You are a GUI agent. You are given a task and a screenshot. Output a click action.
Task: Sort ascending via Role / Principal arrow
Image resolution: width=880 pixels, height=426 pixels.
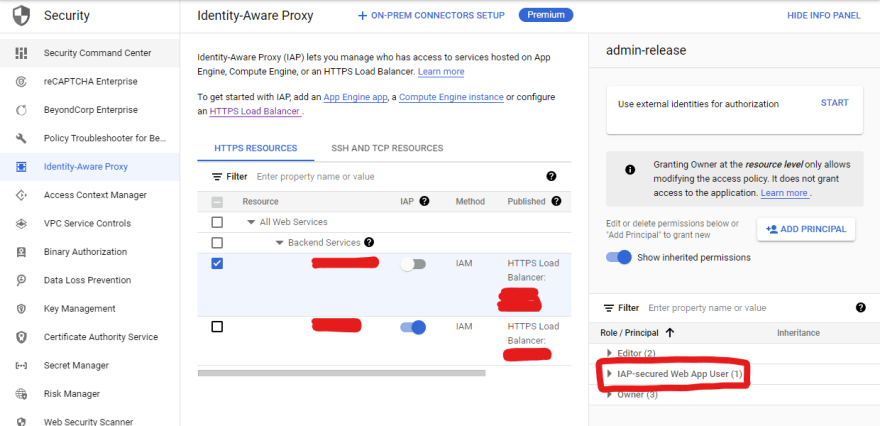pos(670,333)
